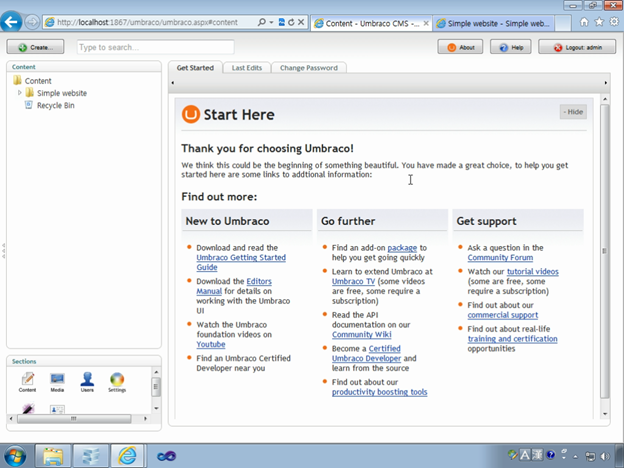The width and height of the screenshot is (624, 468).
Task: Open the browser Tools gear icon
Action: (x=615, y=22)
